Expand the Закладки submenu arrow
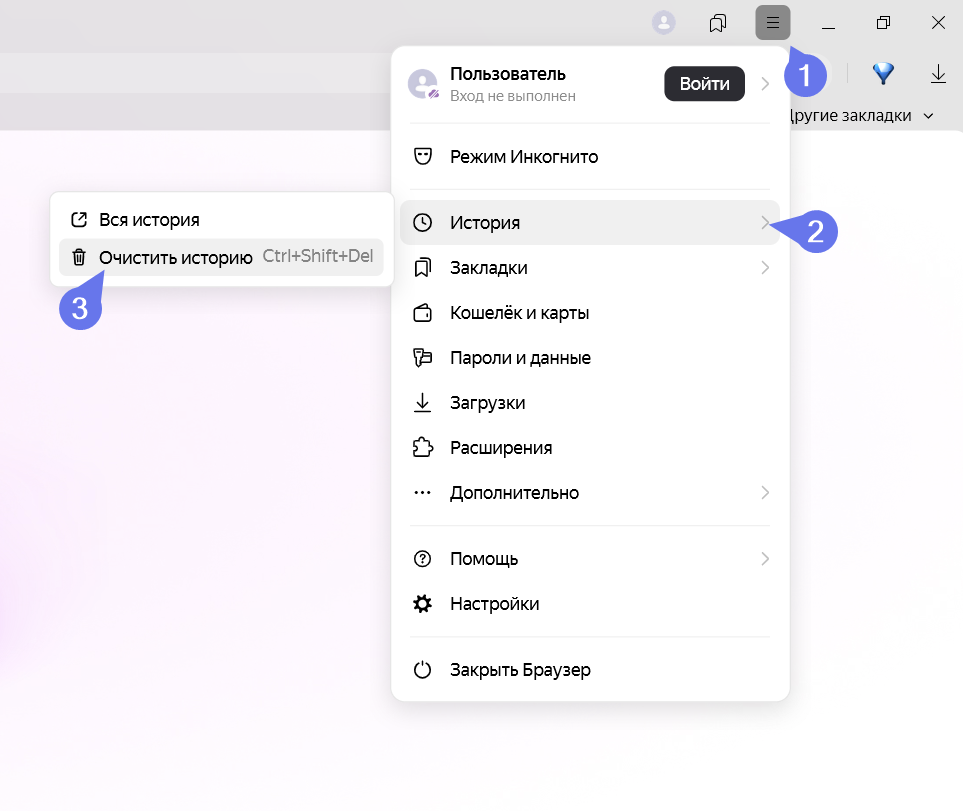 [x=765, y=268]
